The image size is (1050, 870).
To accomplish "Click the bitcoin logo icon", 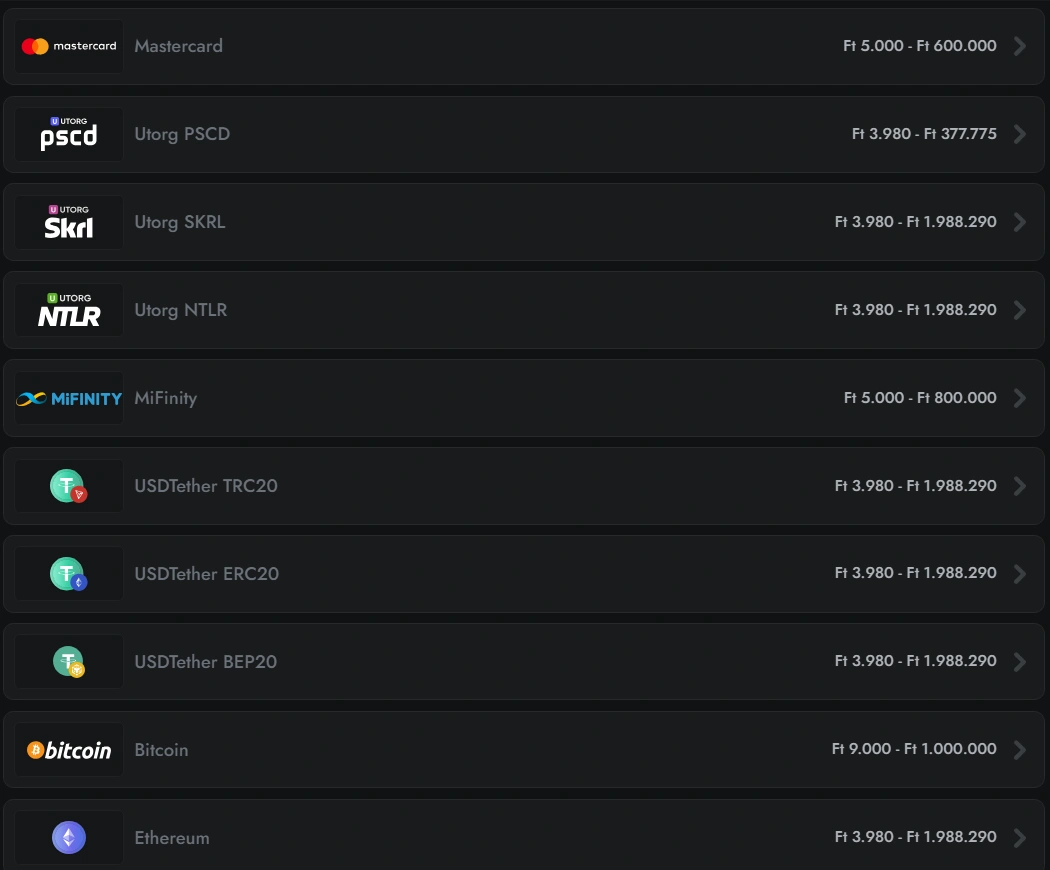I will pyautogui.click(x=69, y=750).
